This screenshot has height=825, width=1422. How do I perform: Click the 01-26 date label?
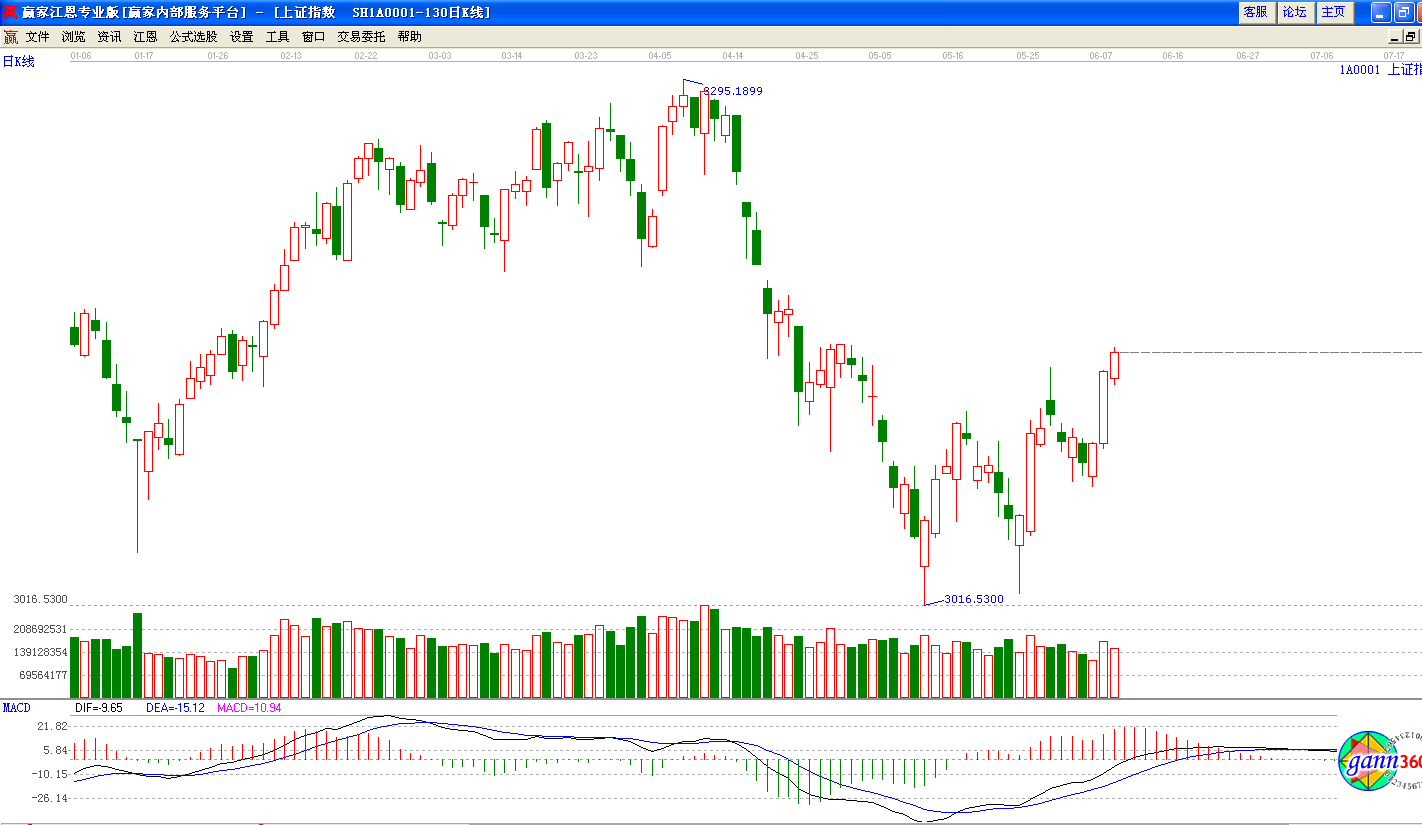pos(218,56)
